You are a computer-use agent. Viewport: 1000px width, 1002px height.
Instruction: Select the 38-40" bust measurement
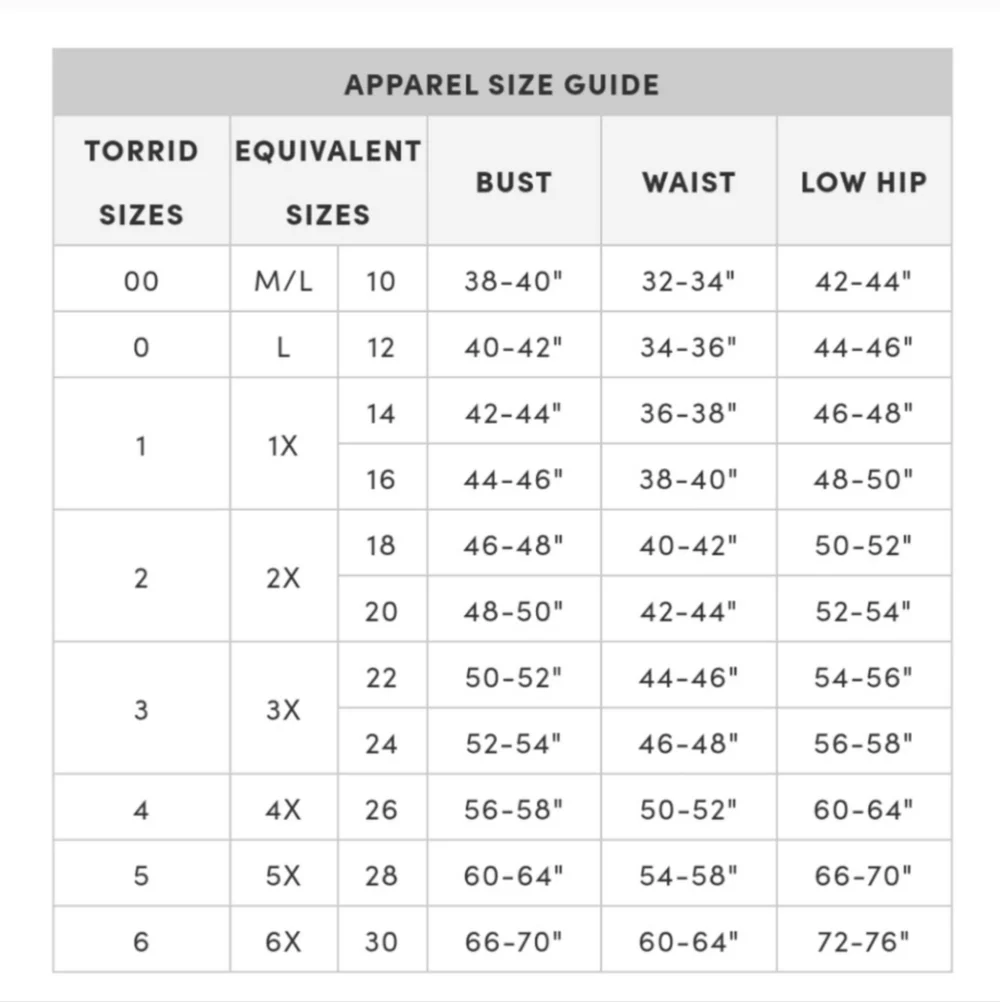click(x=513, y=281)
